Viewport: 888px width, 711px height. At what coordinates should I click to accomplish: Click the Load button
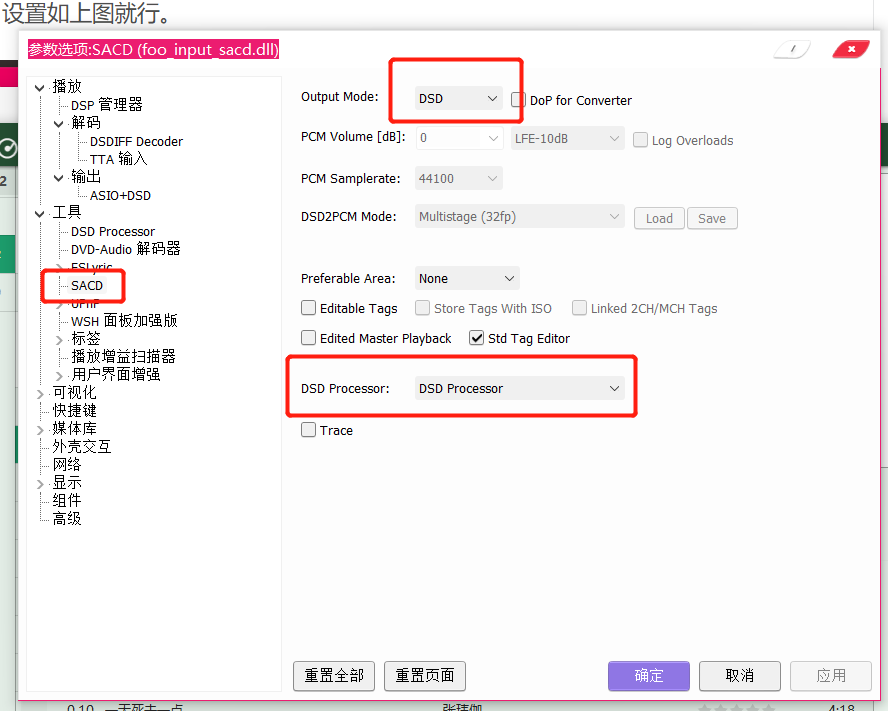659,217
